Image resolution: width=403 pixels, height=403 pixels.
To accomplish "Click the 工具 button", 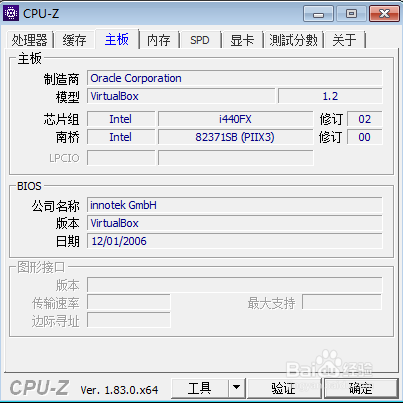I will (x=200, y=388).
